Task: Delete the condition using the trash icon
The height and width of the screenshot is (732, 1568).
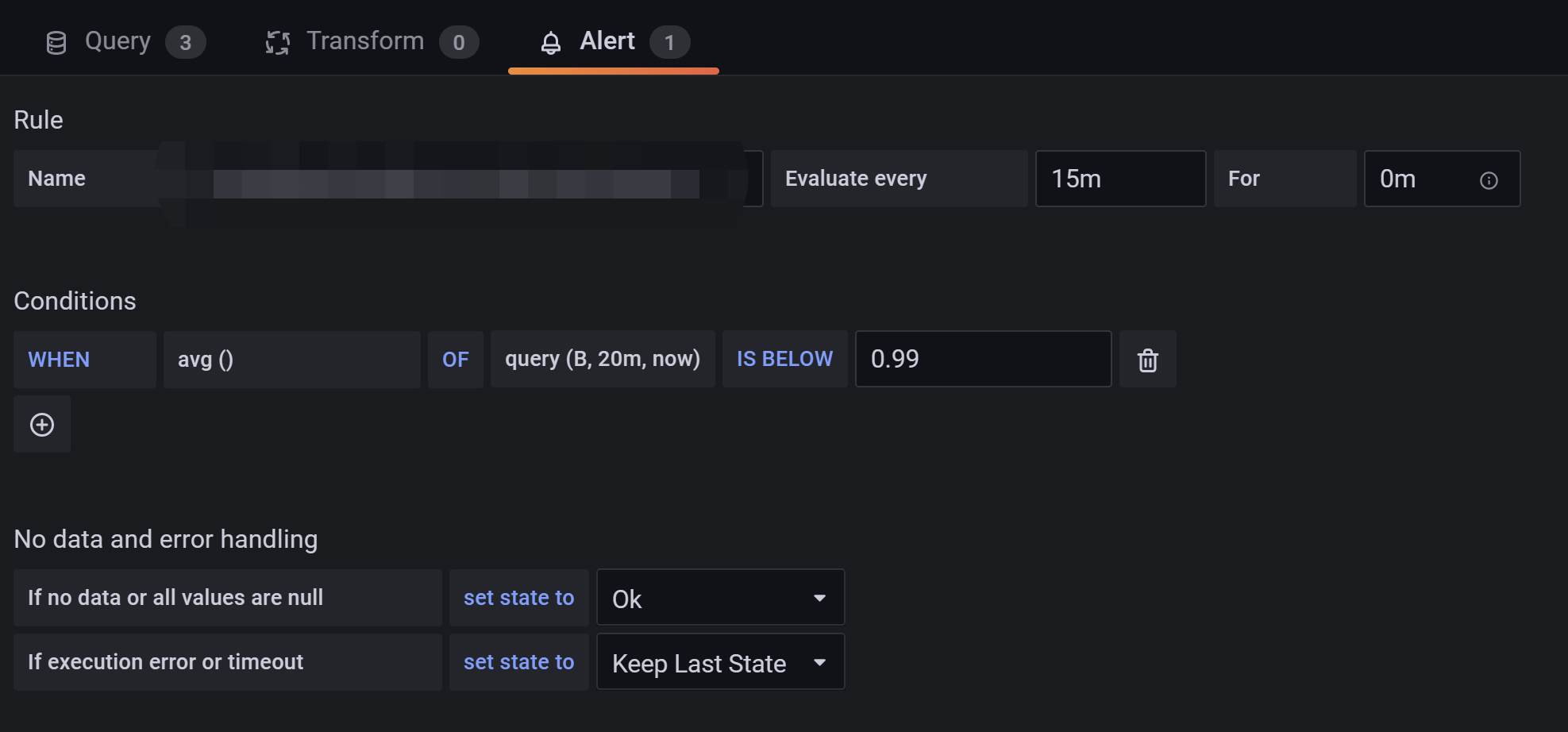Action: pos(1147,360)
